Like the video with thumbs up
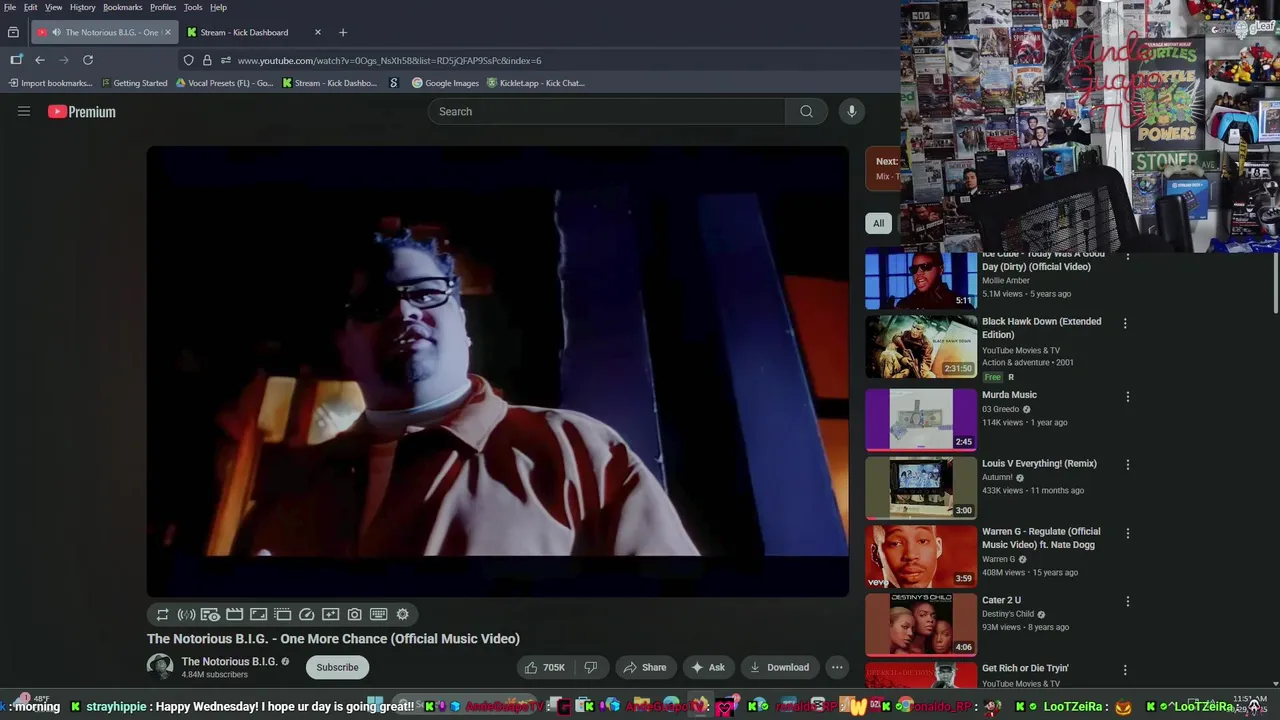 [545, 667]
